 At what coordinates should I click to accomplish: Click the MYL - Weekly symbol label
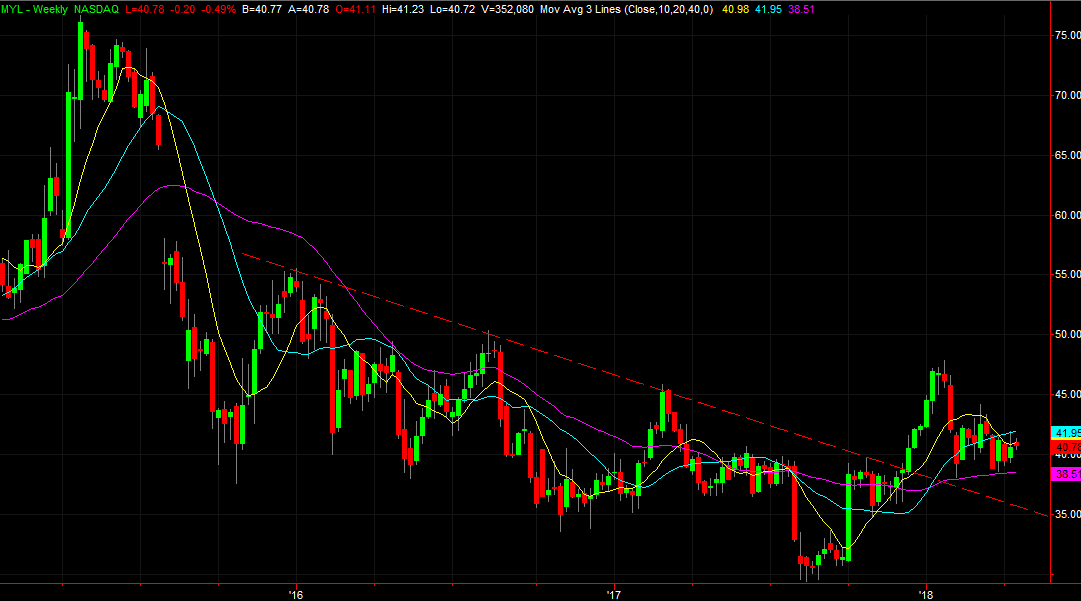34,10
